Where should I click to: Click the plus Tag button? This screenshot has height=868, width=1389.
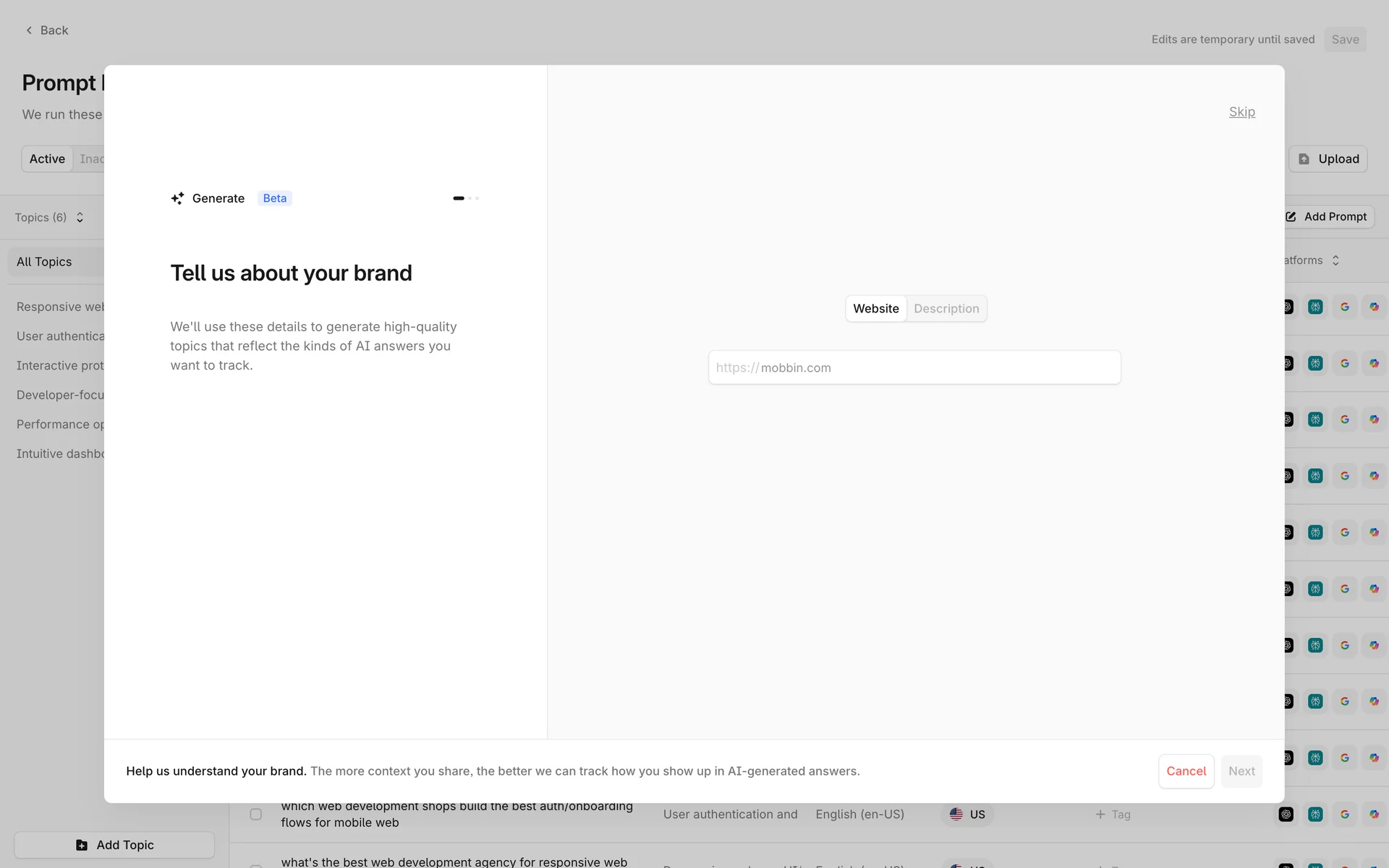click(1113, 814)
